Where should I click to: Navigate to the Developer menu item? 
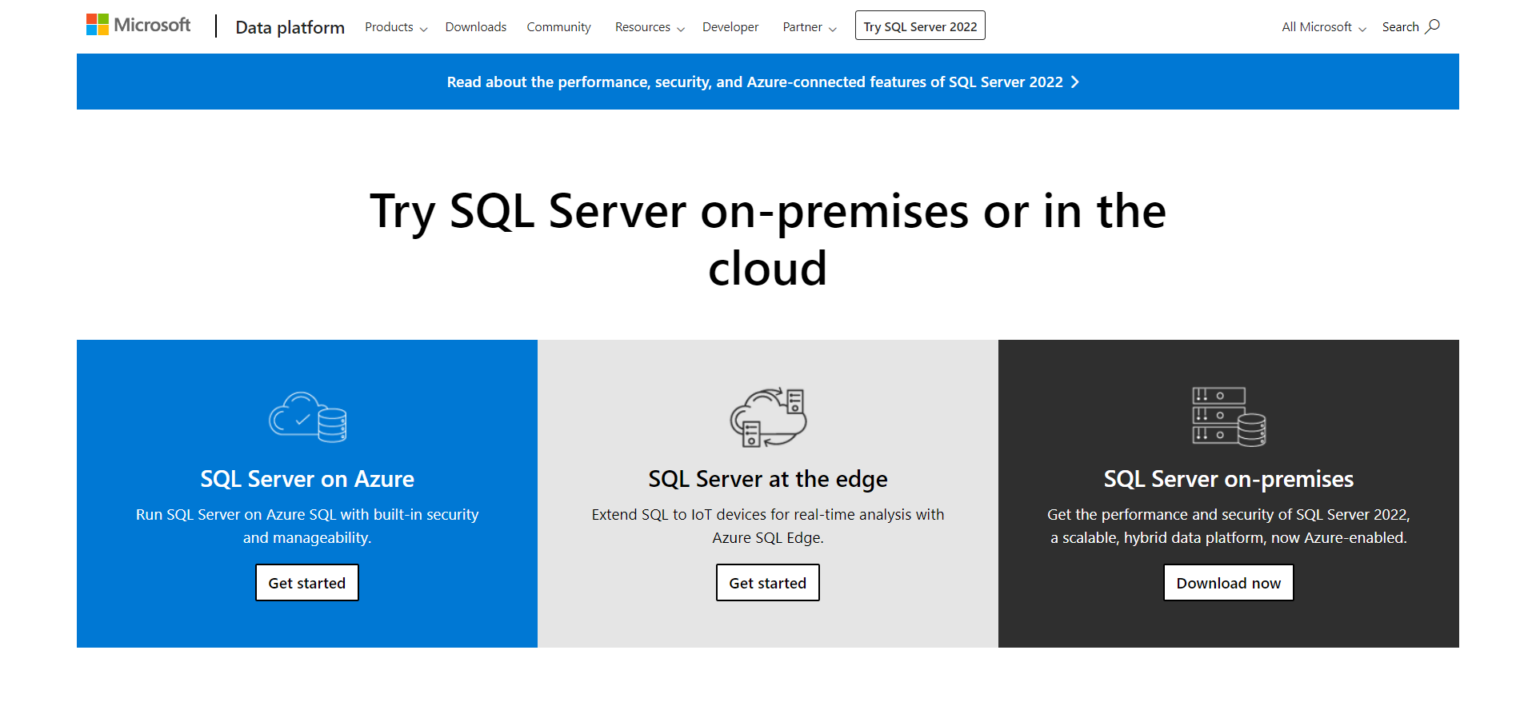point(730,27)
